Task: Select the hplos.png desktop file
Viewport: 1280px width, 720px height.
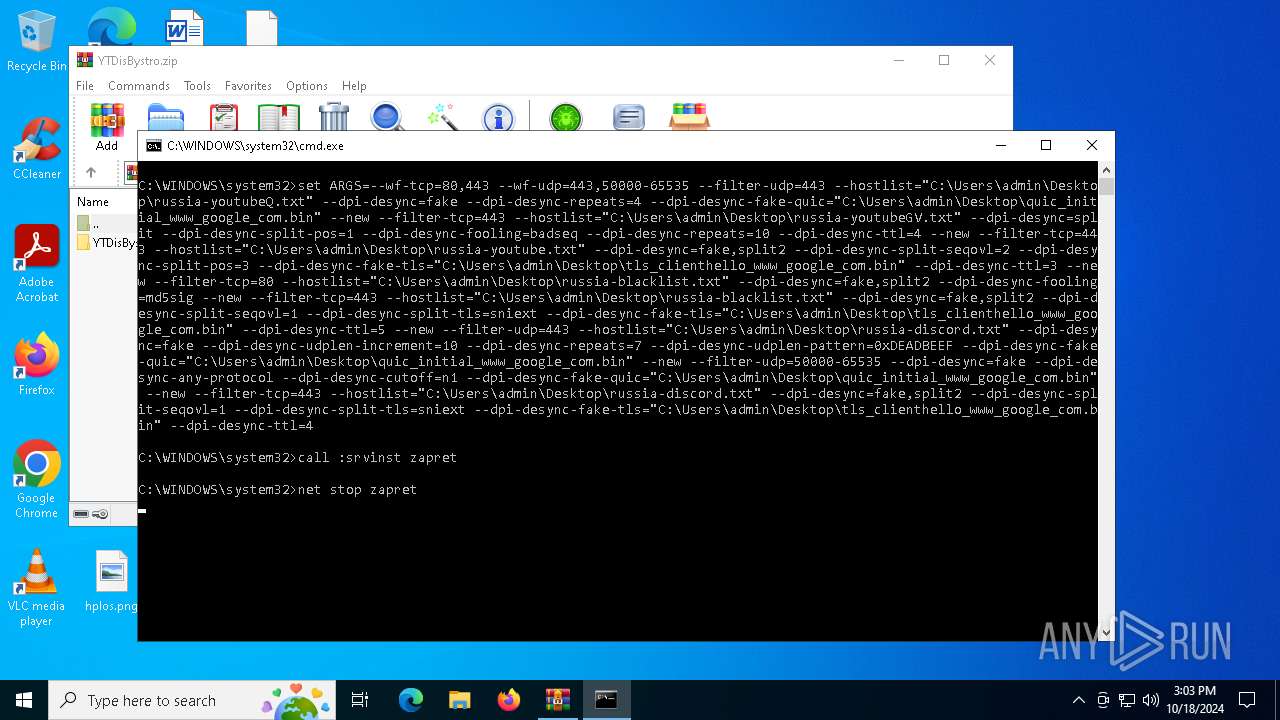Action: coord(112,581)
